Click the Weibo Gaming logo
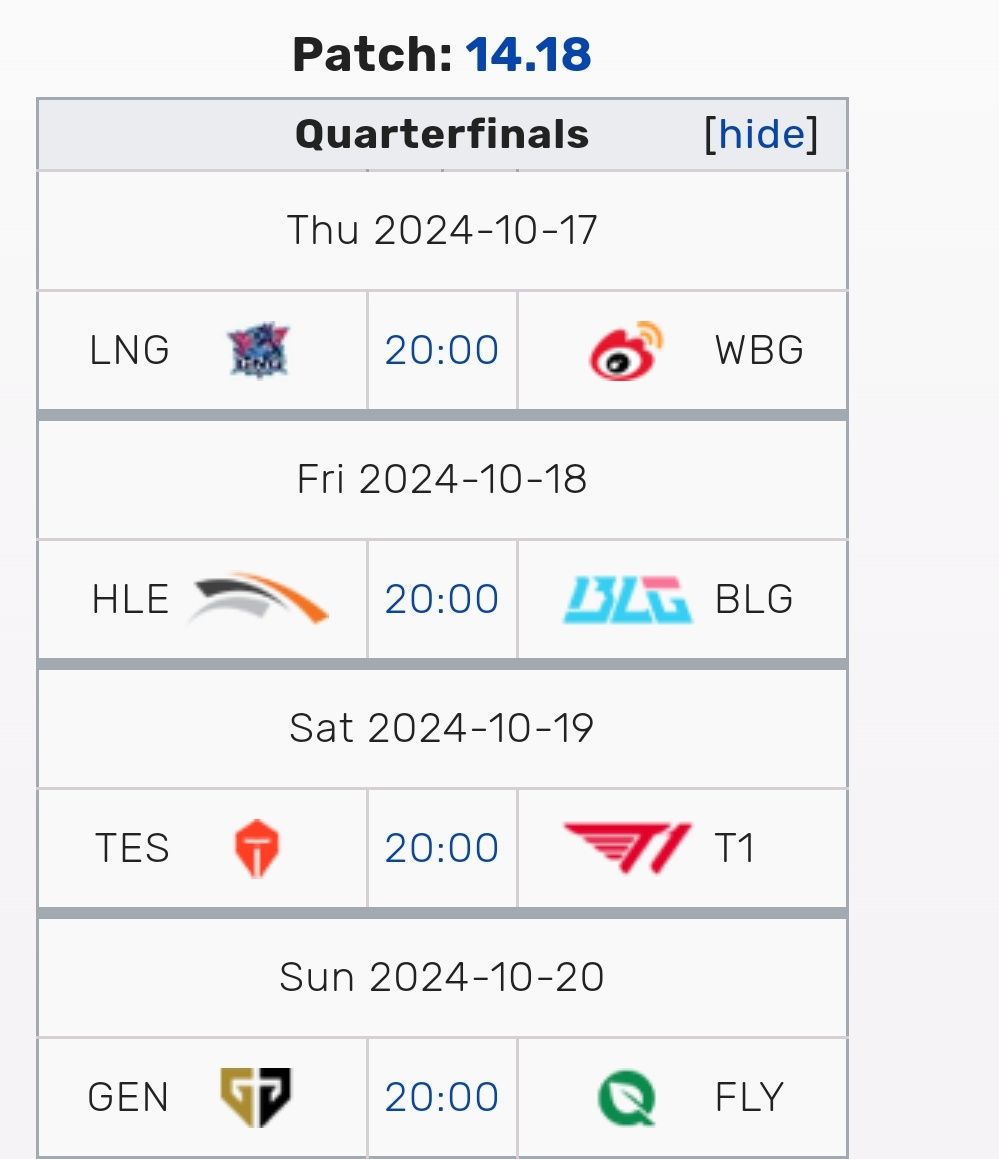 coord(626,351)
